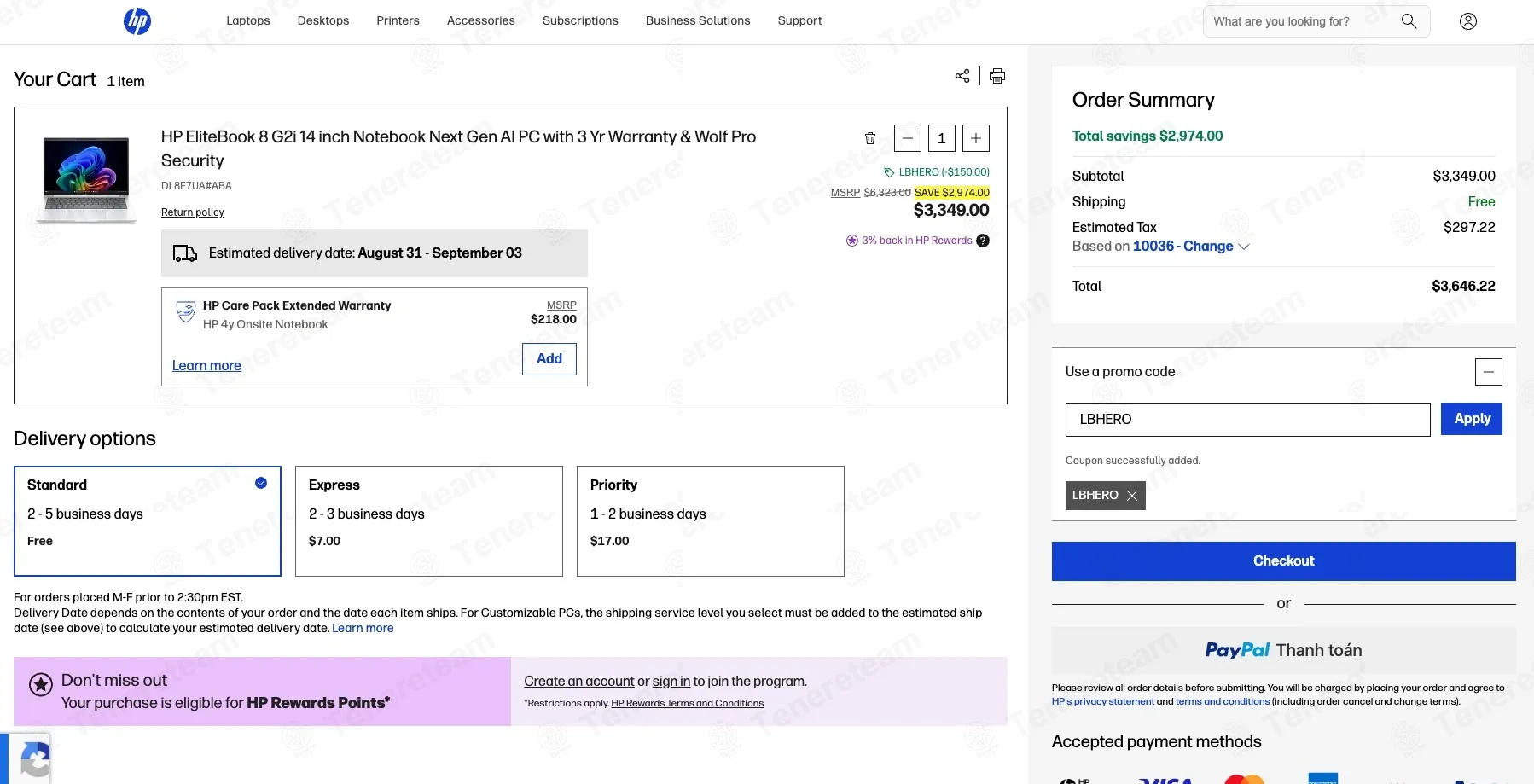The height and width of the screenshot is (784, 1534).
Task: Open HP Rewards Terms and Conditions link
Action: pyautogui.click(x=688, y=704)
